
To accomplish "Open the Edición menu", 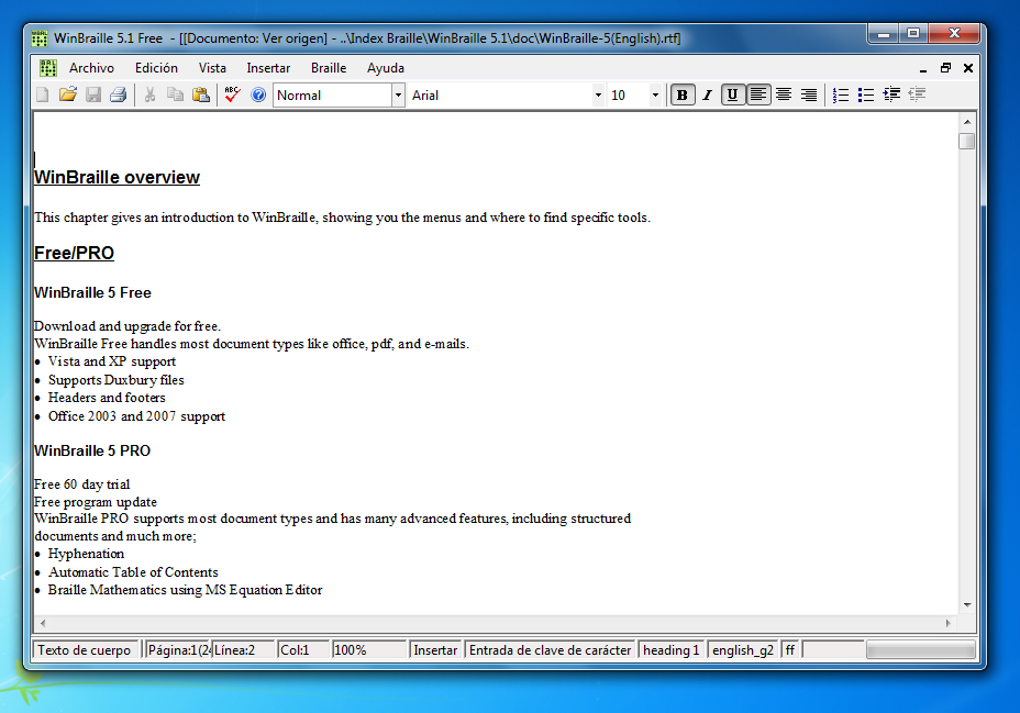I will coord(156,68).
